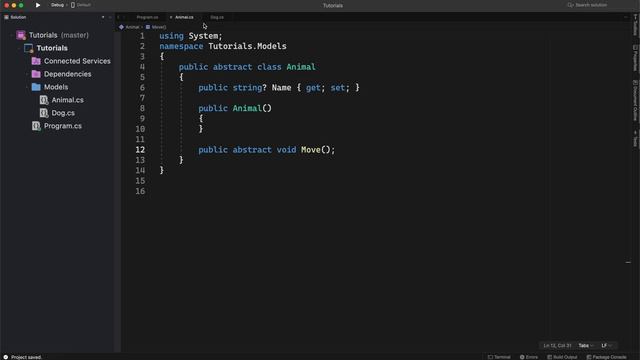The height and width of the screenshot is (360, 640).
Task: Click line number 12 in the gutter
Action: (140, 150)
